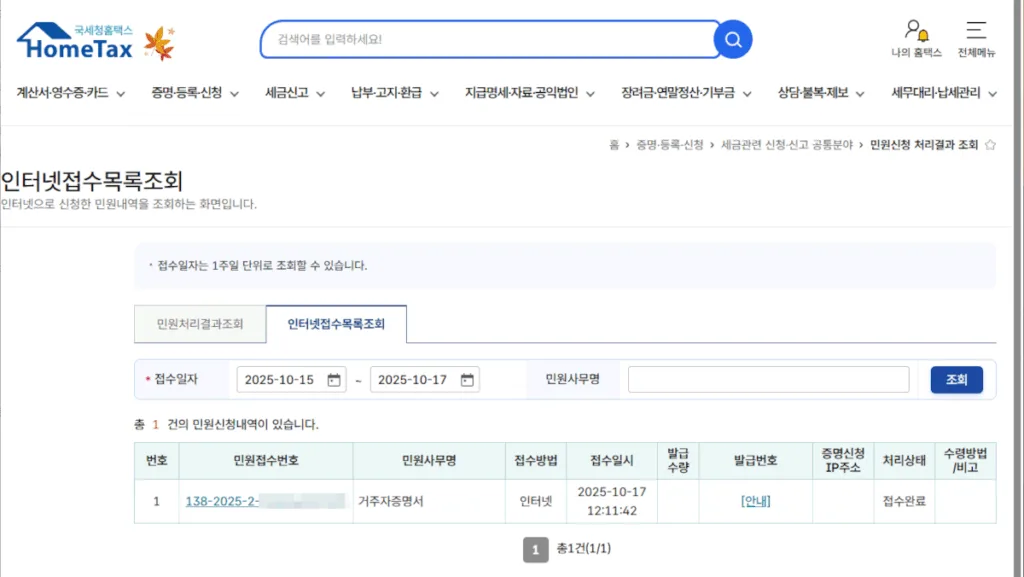Switch to the 민원처리결과조회 tab
Screen dimensions: 1024x577
click(200, 324)
